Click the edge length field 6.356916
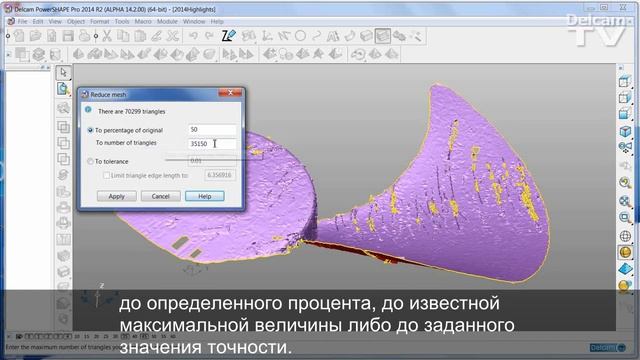The image size is (640, 360). pos(220,175)
